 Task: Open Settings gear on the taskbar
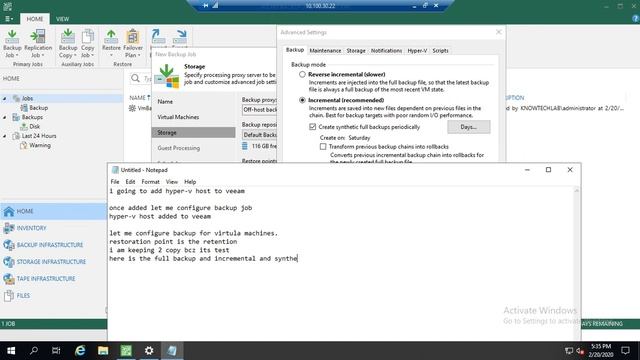pos(149,351)
